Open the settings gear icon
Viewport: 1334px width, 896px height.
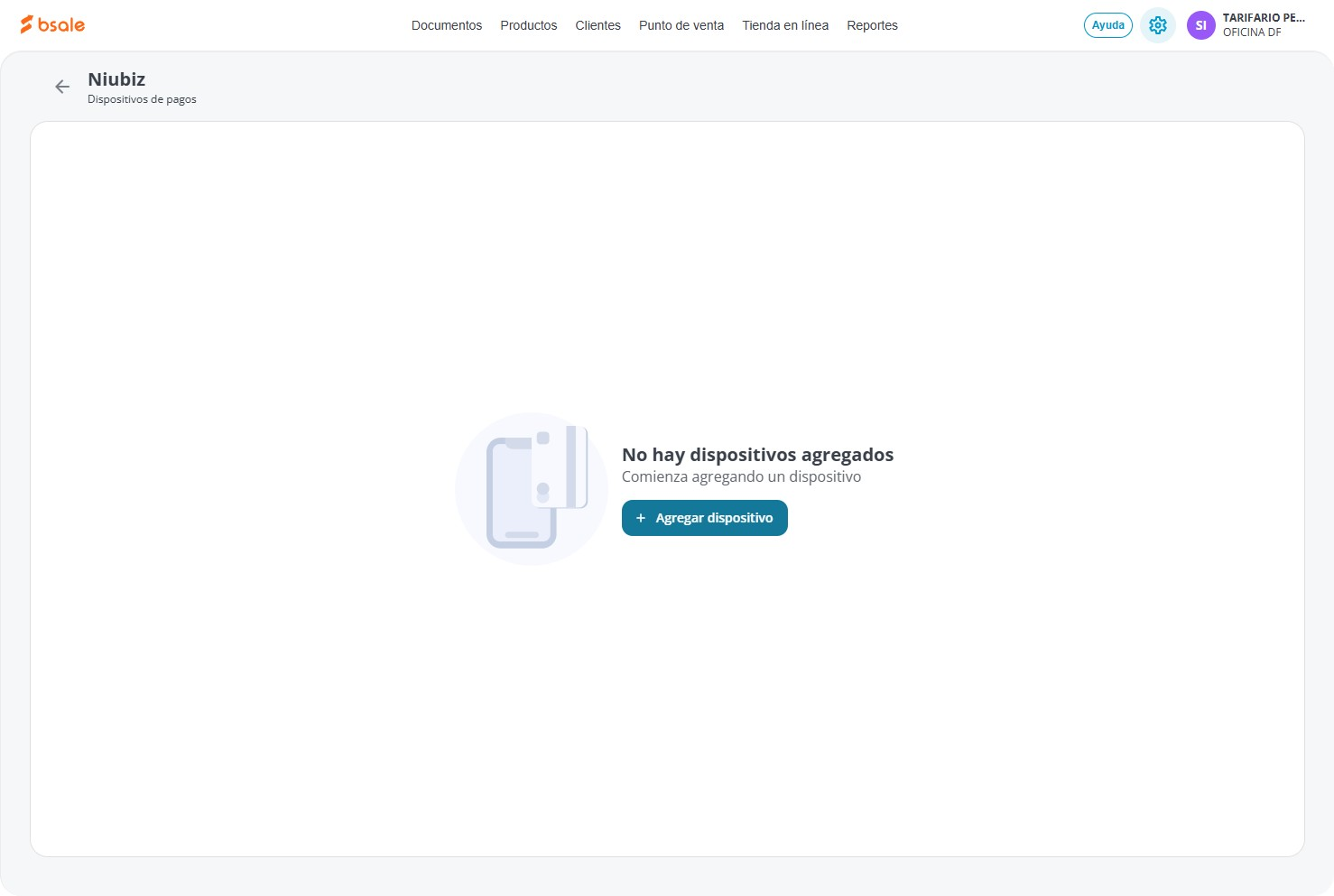click(1158, 25)
